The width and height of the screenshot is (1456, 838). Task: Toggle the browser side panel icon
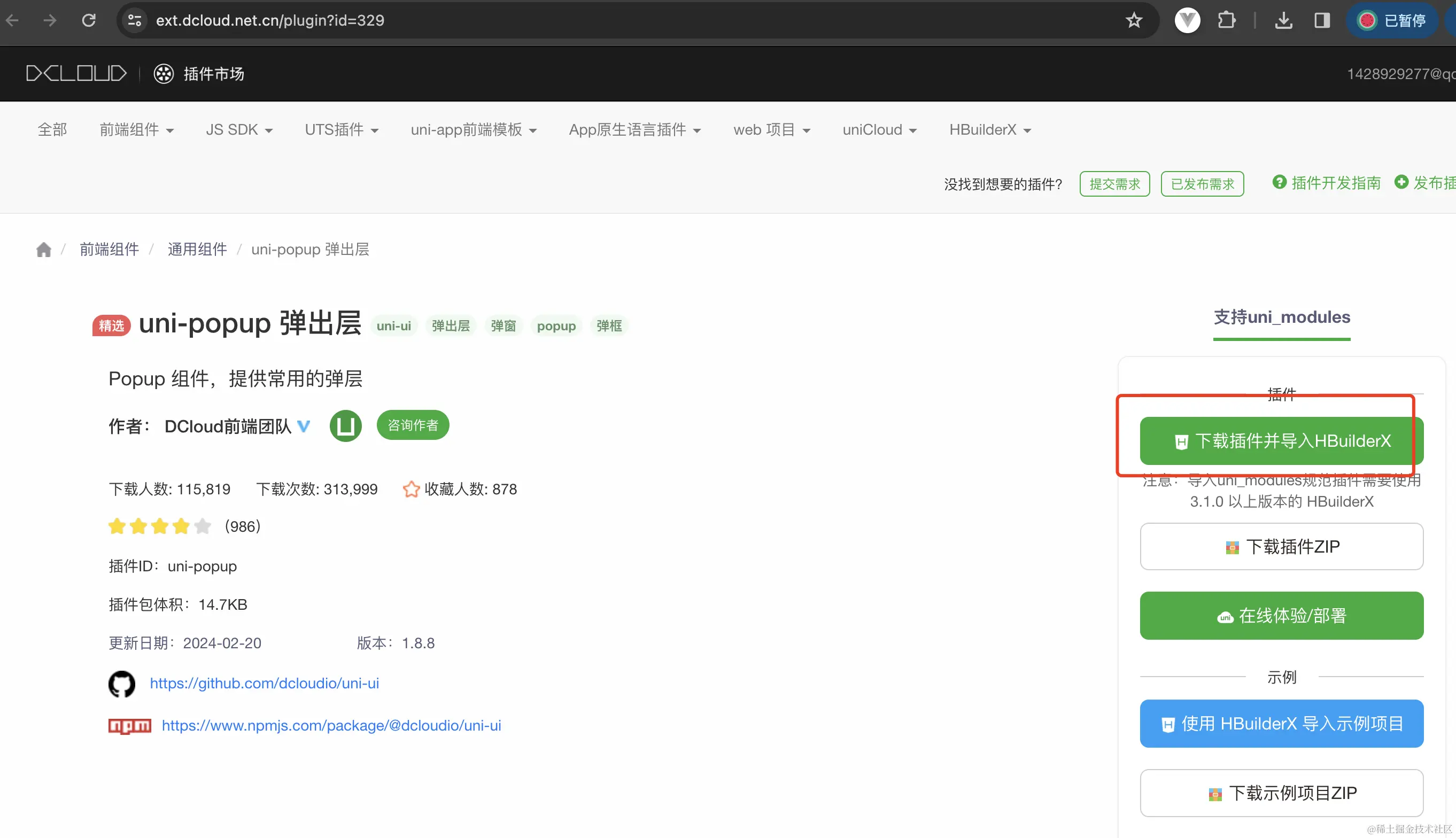coord(1322,21)
